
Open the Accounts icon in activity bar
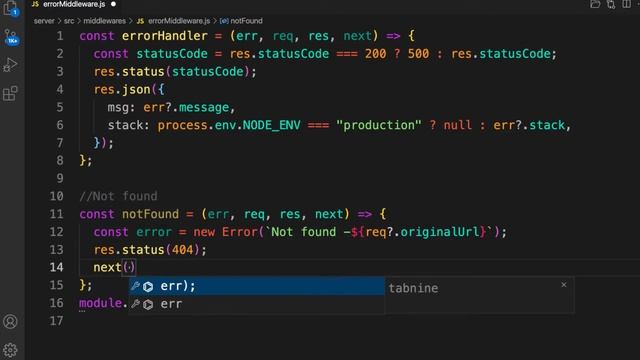10,322
